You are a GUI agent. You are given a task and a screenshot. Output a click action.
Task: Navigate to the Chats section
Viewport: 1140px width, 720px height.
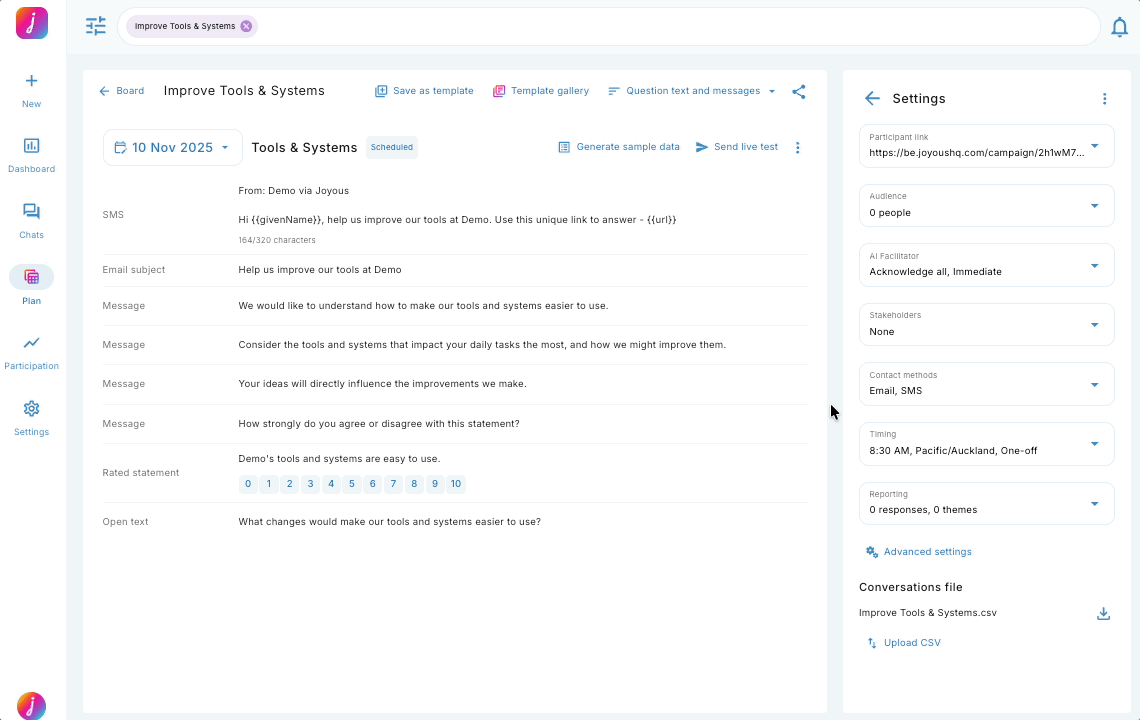tap(31, 219)
